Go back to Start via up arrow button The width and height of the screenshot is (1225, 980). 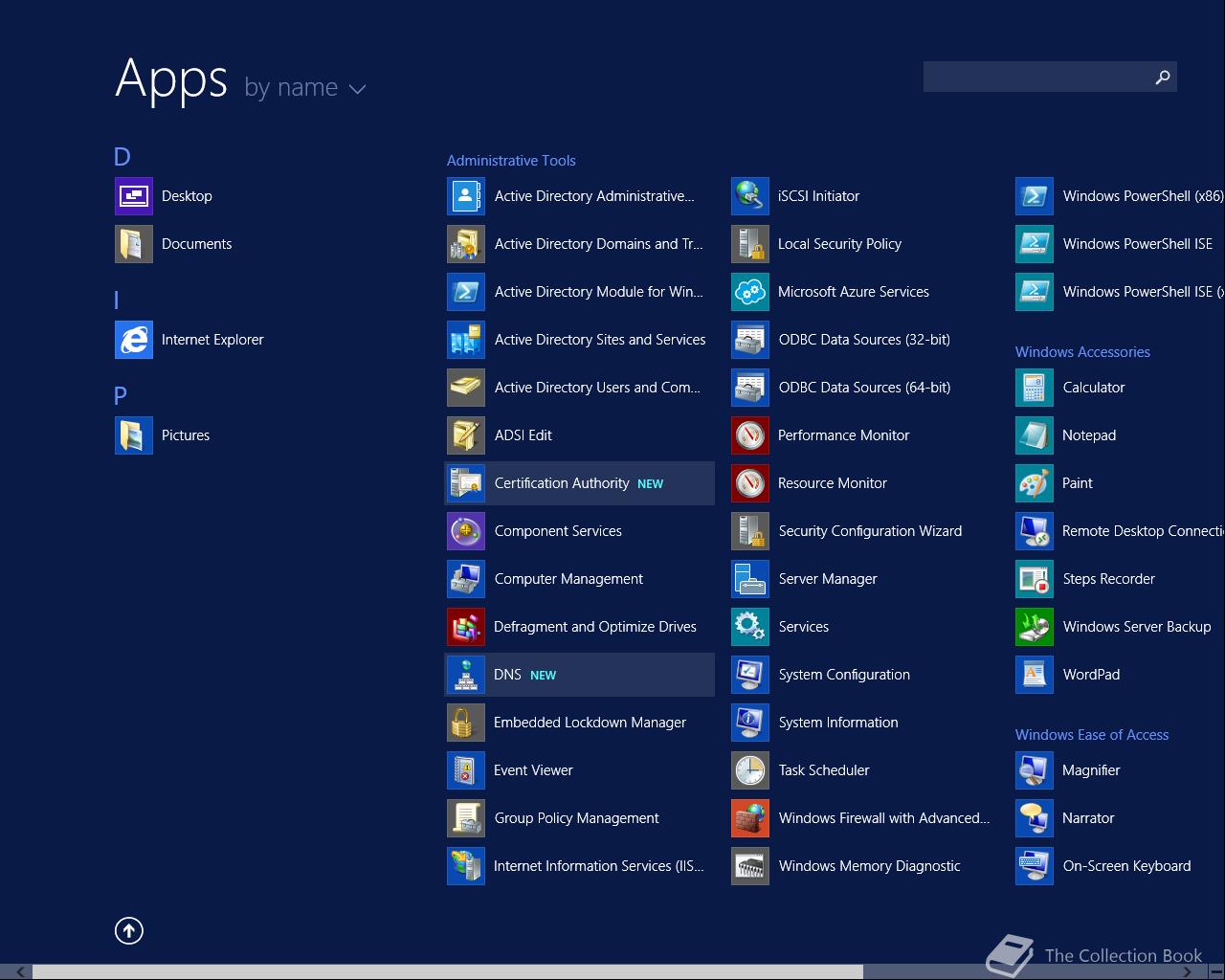pyautogui.click(x=129, y=930)
